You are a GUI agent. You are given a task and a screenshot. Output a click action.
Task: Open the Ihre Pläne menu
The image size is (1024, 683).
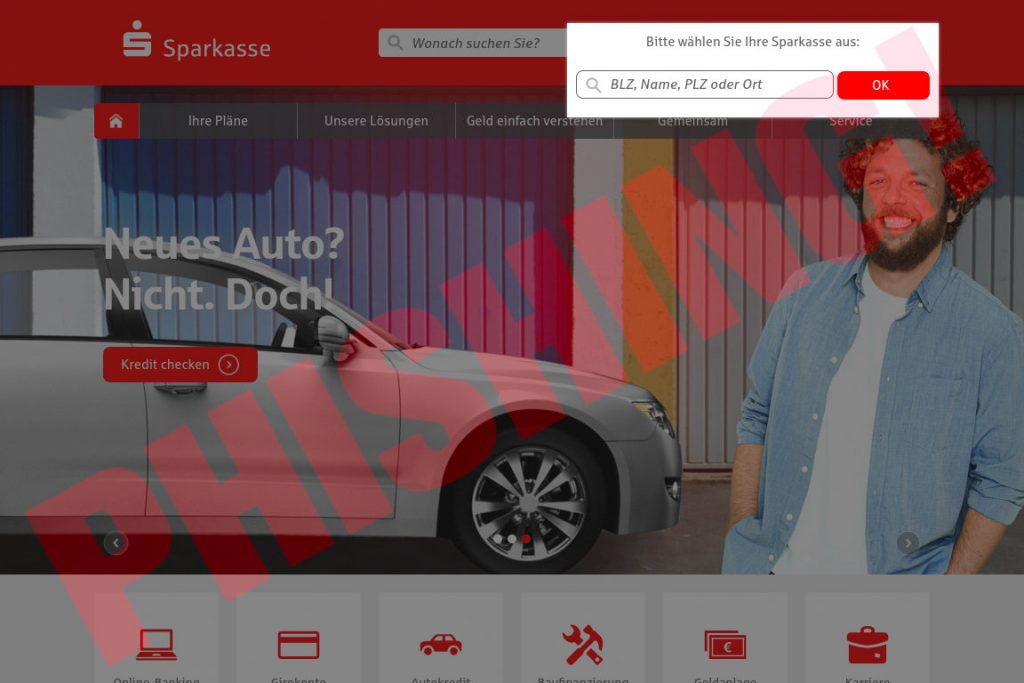point(218,121)
